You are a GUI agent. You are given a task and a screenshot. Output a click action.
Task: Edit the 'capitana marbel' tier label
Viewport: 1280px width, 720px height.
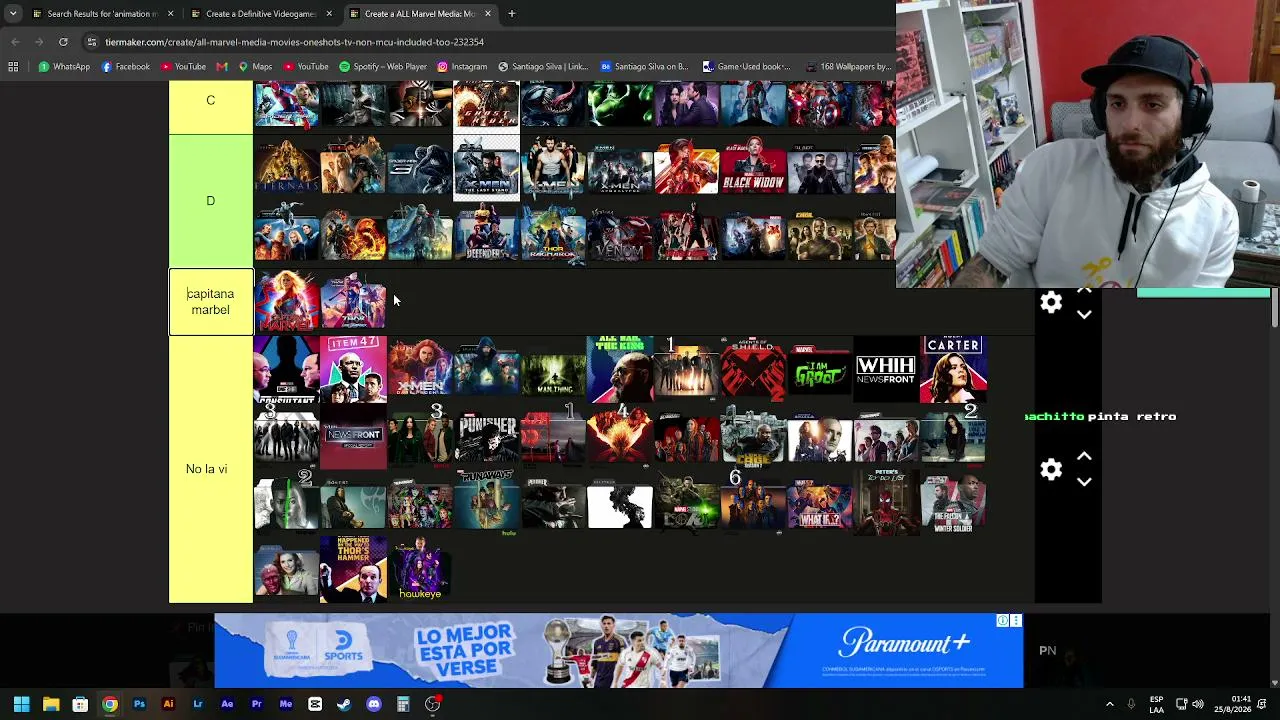(210, 302)
